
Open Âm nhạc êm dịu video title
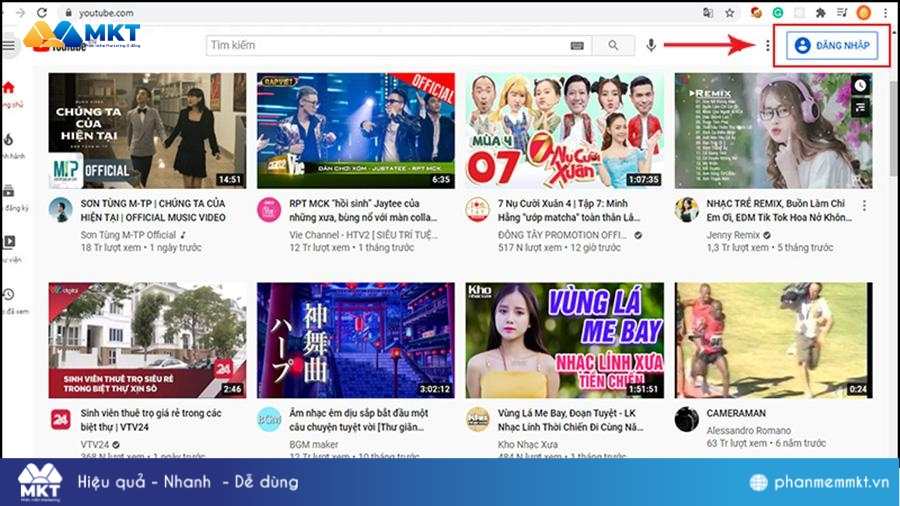pos(359,420)
